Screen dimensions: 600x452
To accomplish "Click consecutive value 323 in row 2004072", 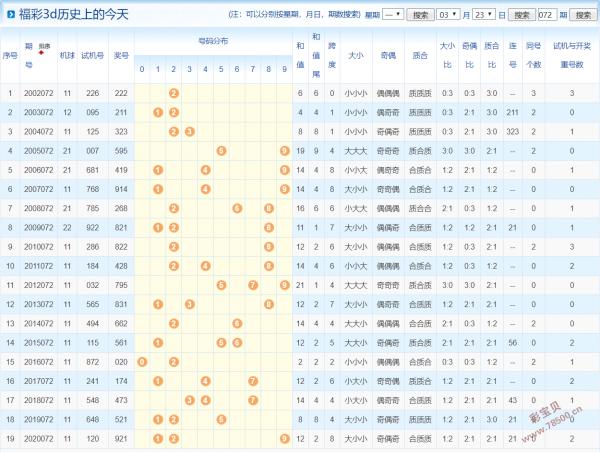I will (x=513, y=132).
